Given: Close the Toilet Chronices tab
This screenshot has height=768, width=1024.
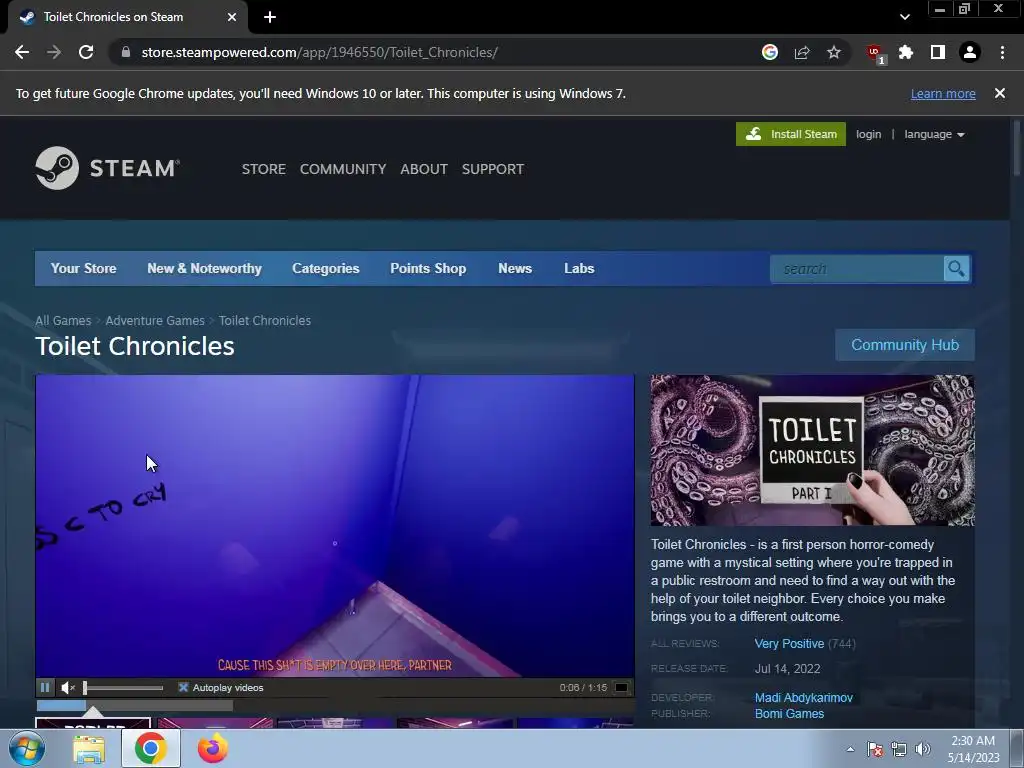Looking at the screenshot, I should [232, 17].
